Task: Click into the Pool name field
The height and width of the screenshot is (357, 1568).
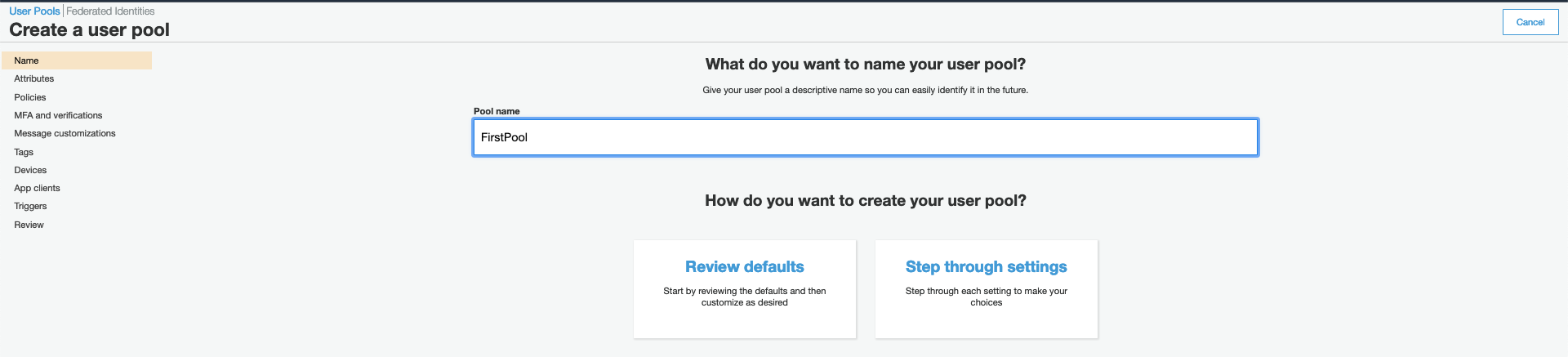Action: click(865, 137)
